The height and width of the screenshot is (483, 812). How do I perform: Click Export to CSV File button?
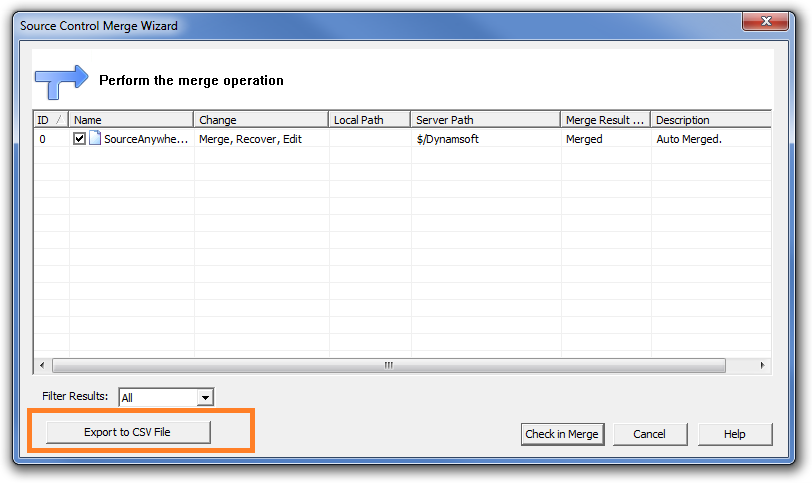coord(127,432)
